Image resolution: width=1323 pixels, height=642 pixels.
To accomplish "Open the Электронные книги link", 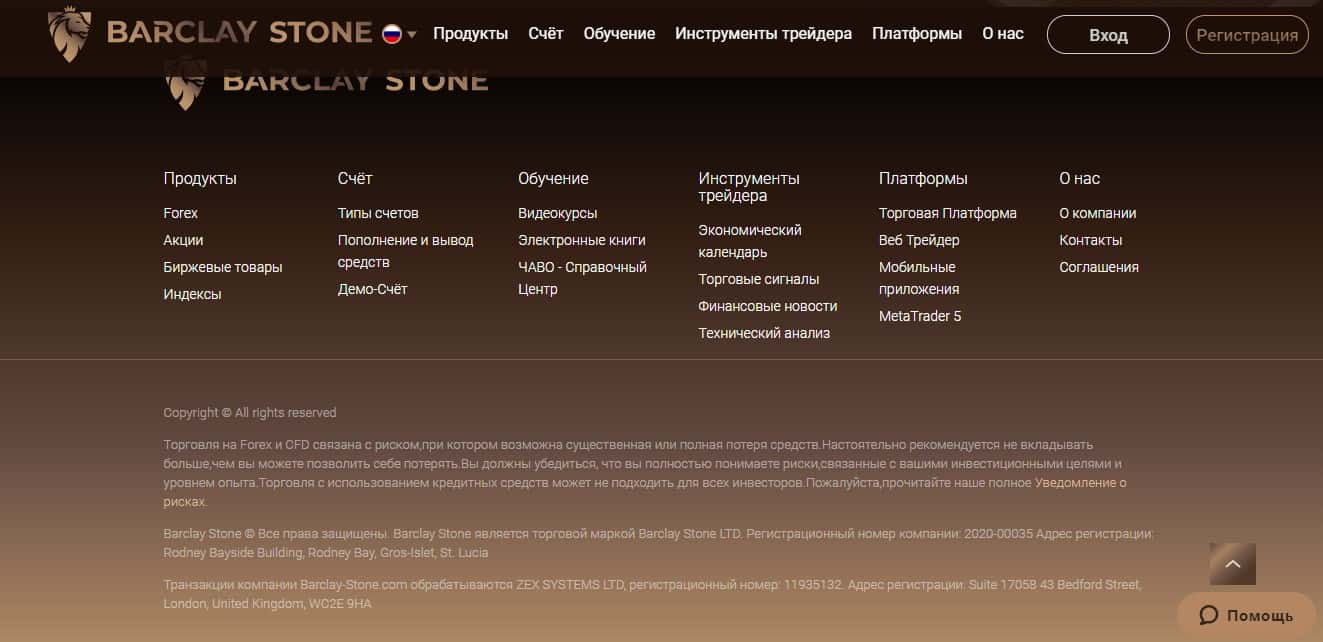I will [582, 240].
